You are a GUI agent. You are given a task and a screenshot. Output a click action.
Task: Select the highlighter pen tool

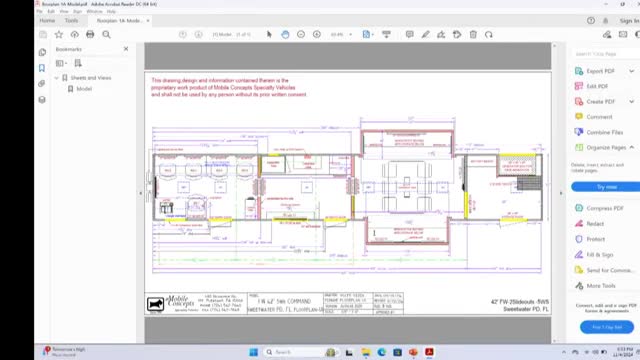coord(425,35)
